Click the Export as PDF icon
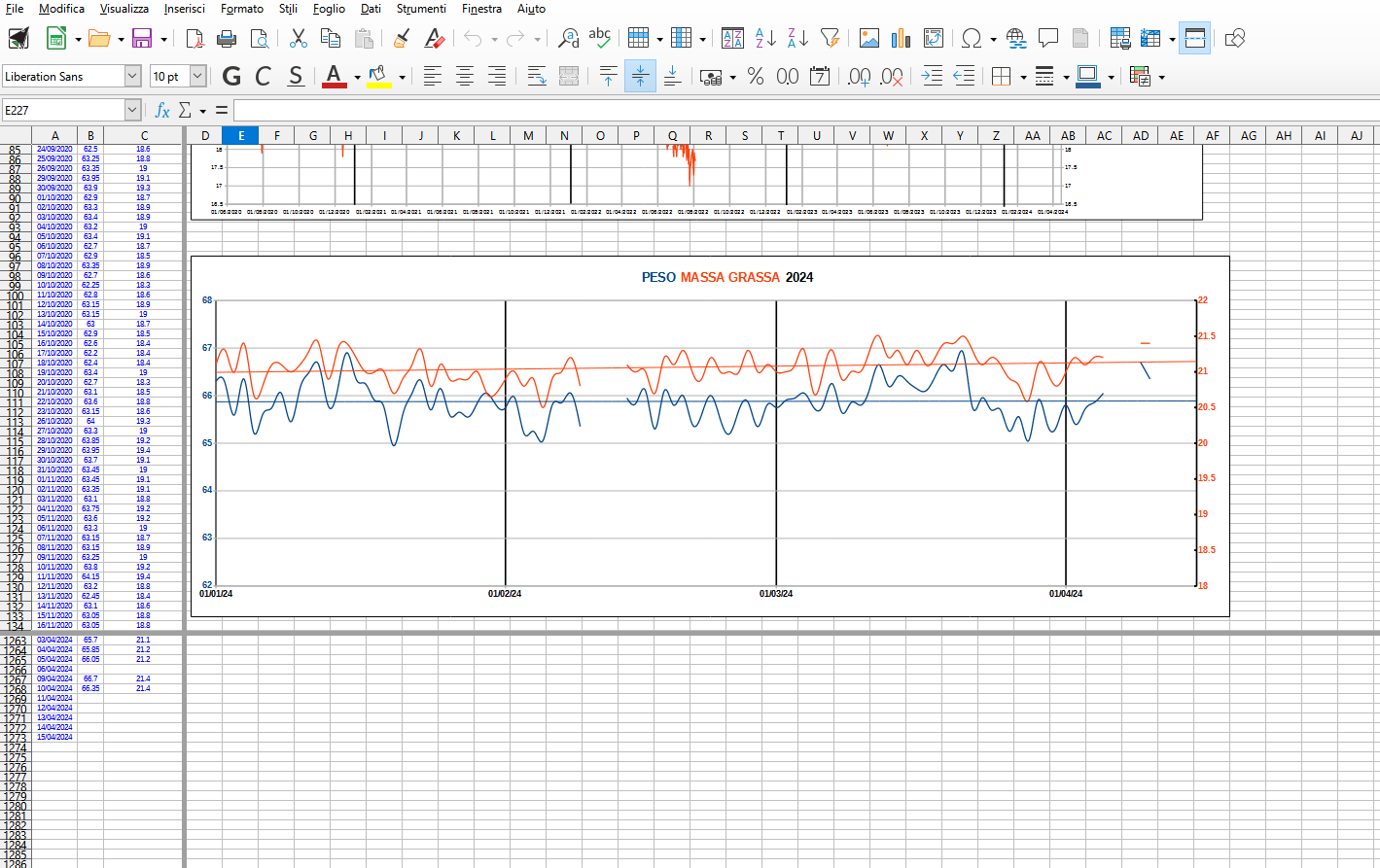 click(195, 39)
